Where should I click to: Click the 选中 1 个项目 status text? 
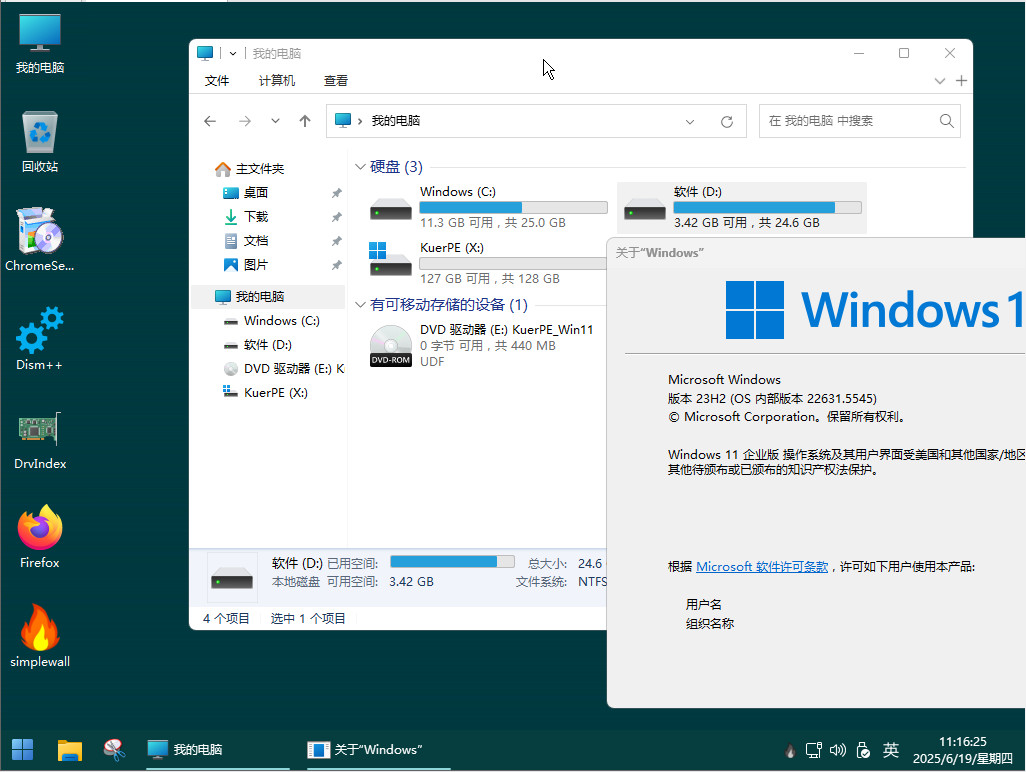tap(308, 619)
